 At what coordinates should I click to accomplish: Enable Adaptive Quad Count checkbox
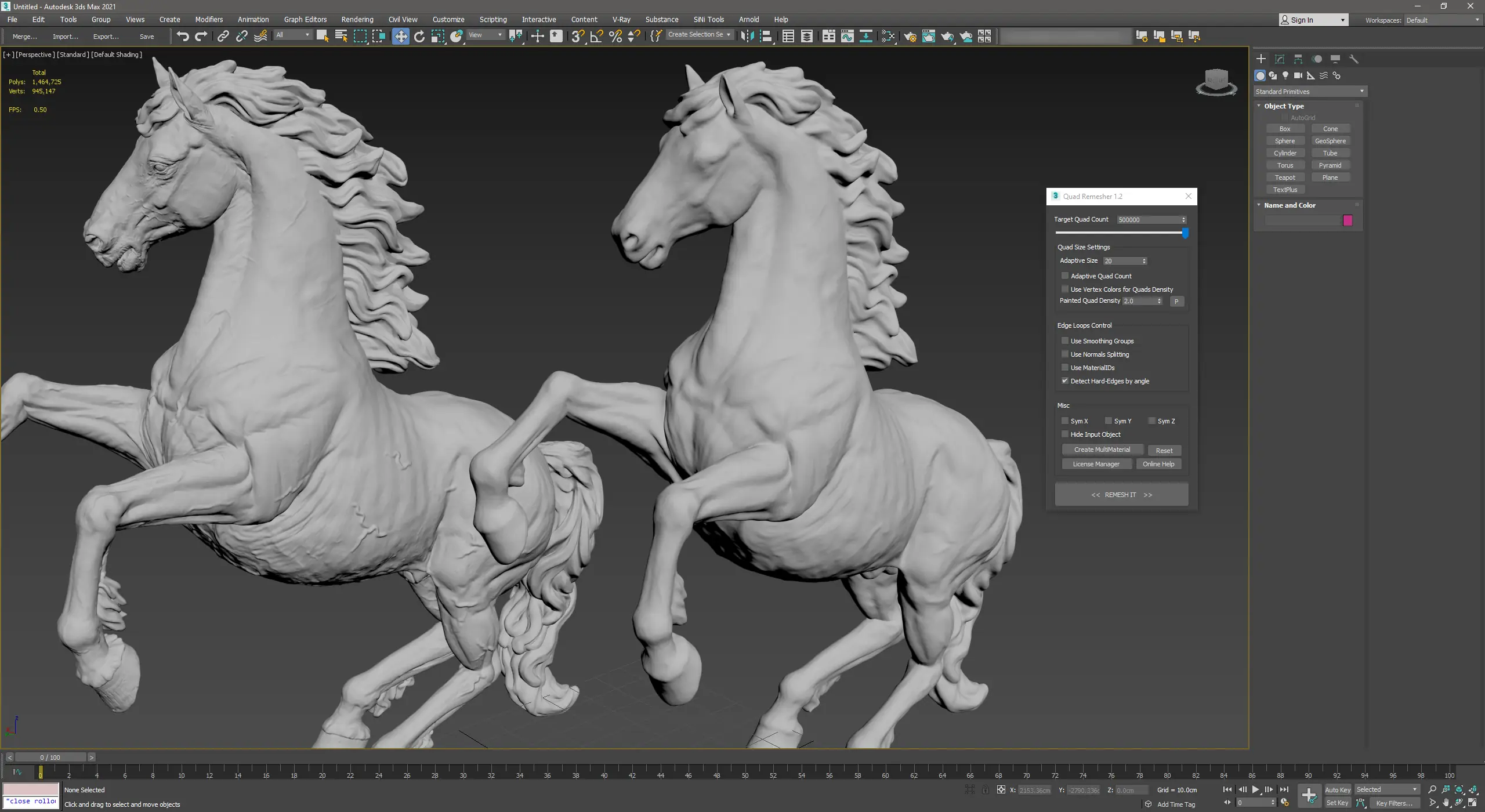(x=1065, y=276)
